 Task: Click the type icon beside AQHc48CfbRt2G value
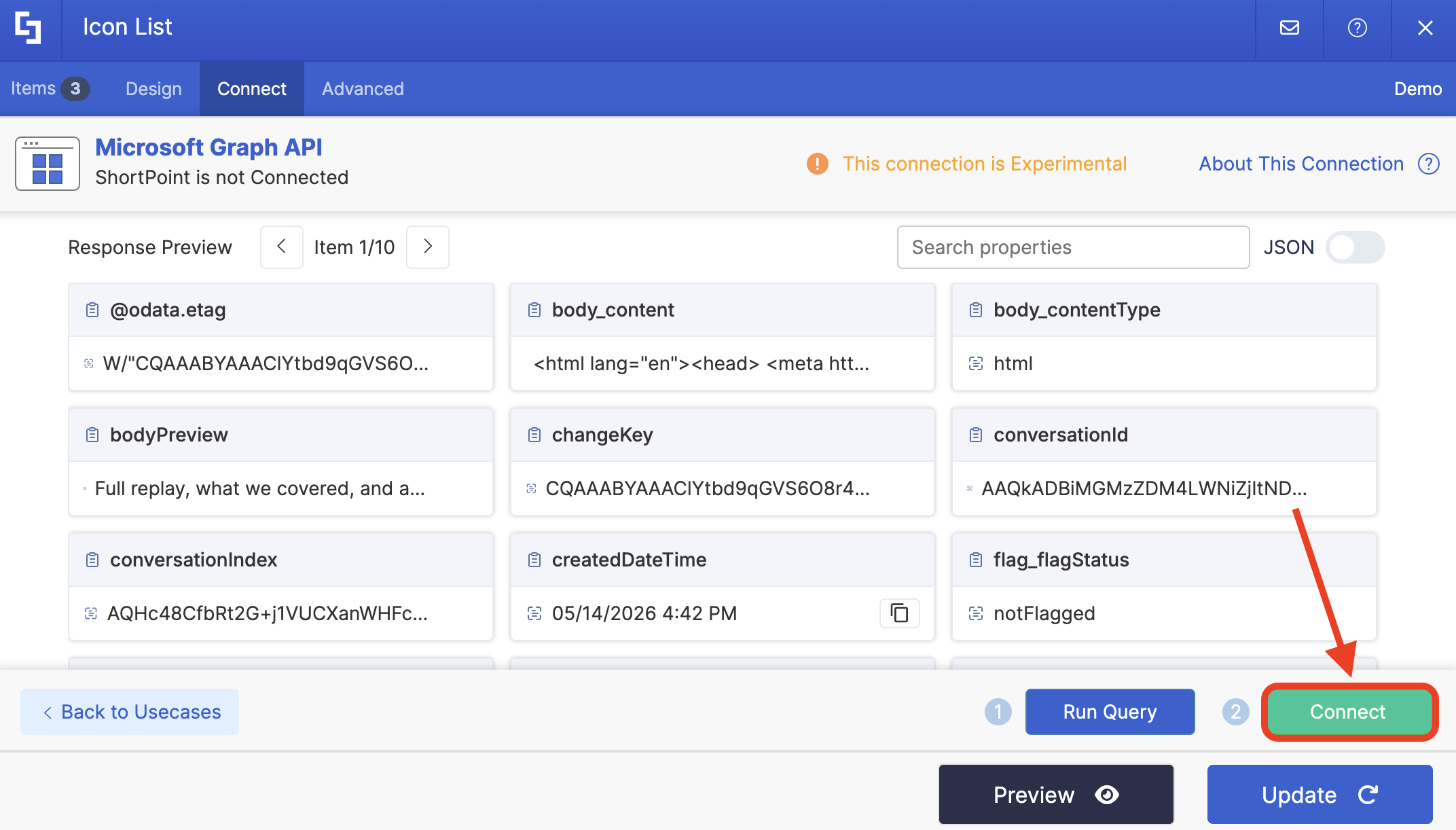click(90, 613)
